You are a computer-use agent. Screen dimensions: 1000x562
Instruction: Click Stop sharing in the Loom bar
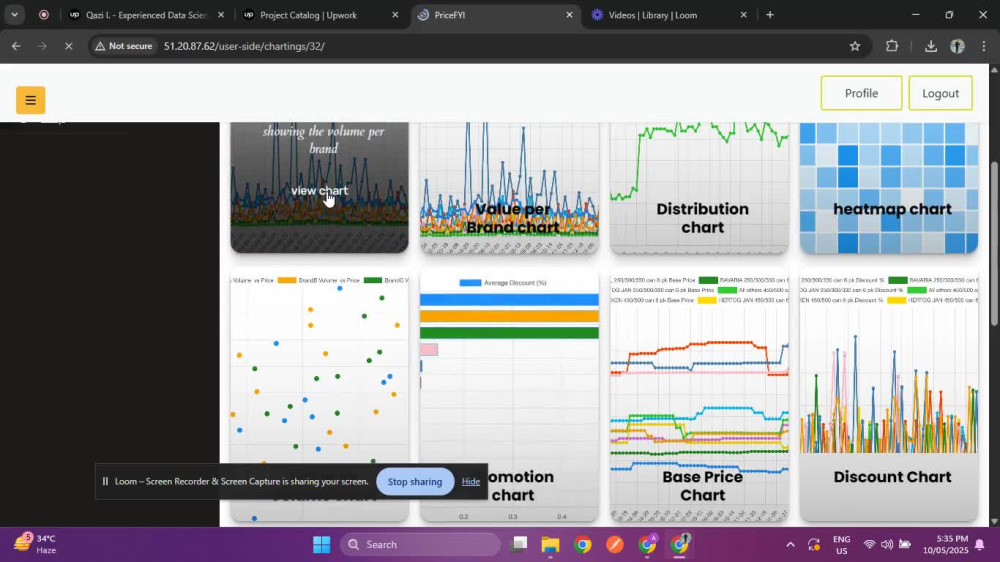pyautogui.click(x=415, y=482)
